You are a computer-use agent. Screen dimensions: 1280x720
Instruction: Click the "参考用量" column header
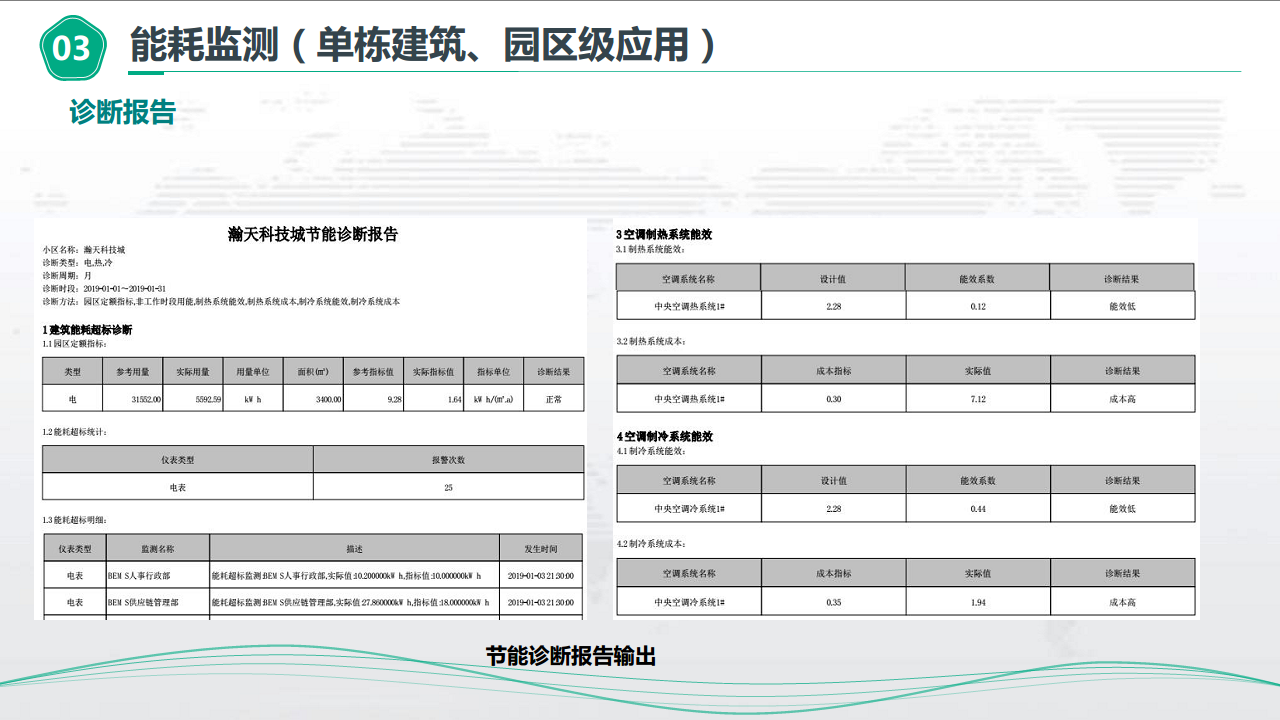pyautogui.click(x=132, y=371)
